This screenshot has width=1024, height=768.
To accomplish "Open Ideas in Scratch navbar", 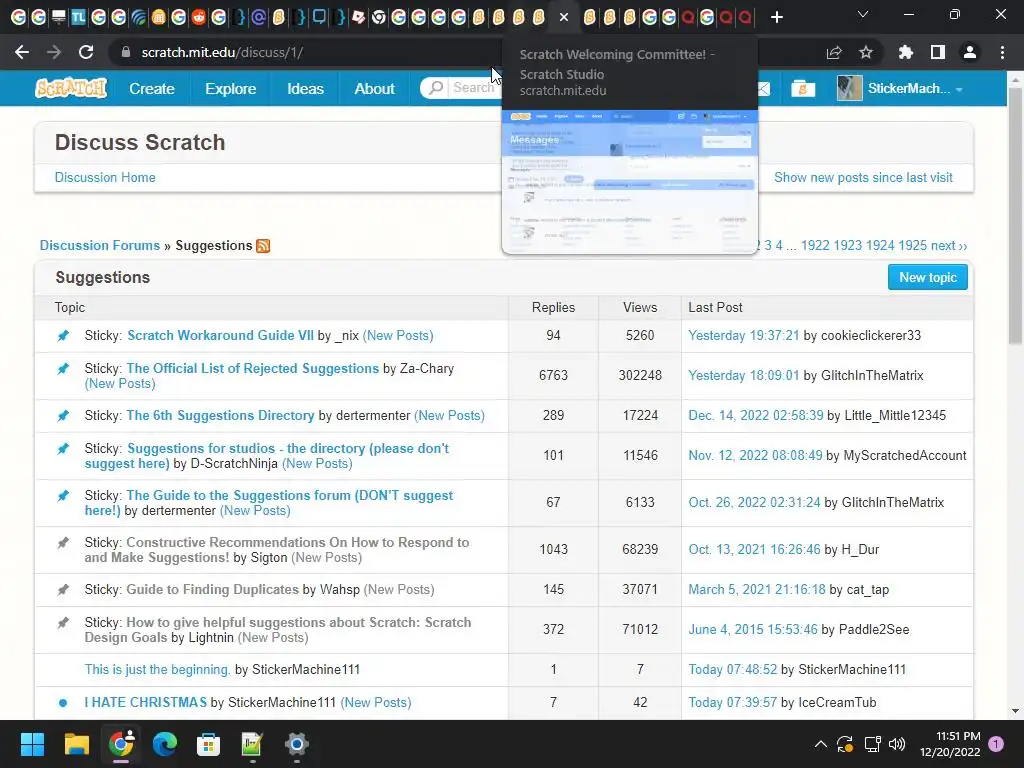I will point(305,88).
